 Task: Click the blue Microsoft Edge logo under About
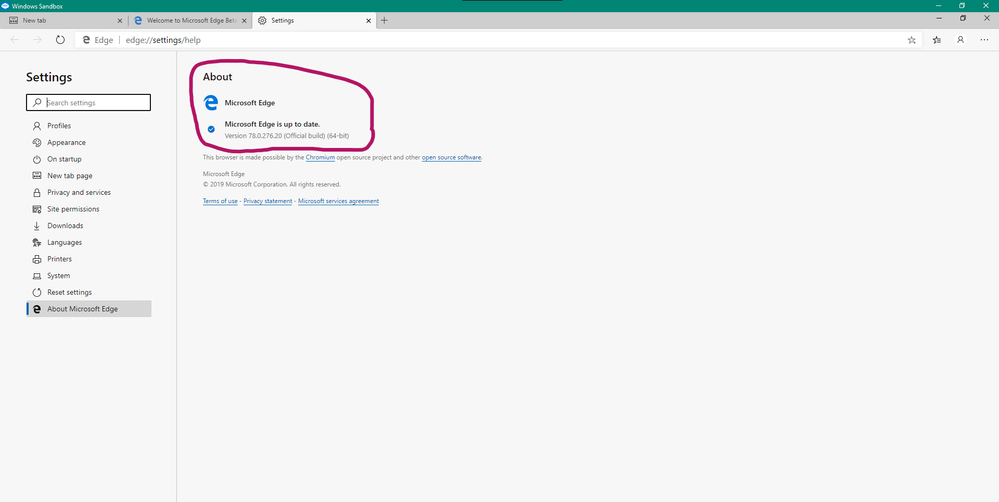pos(210,103)
